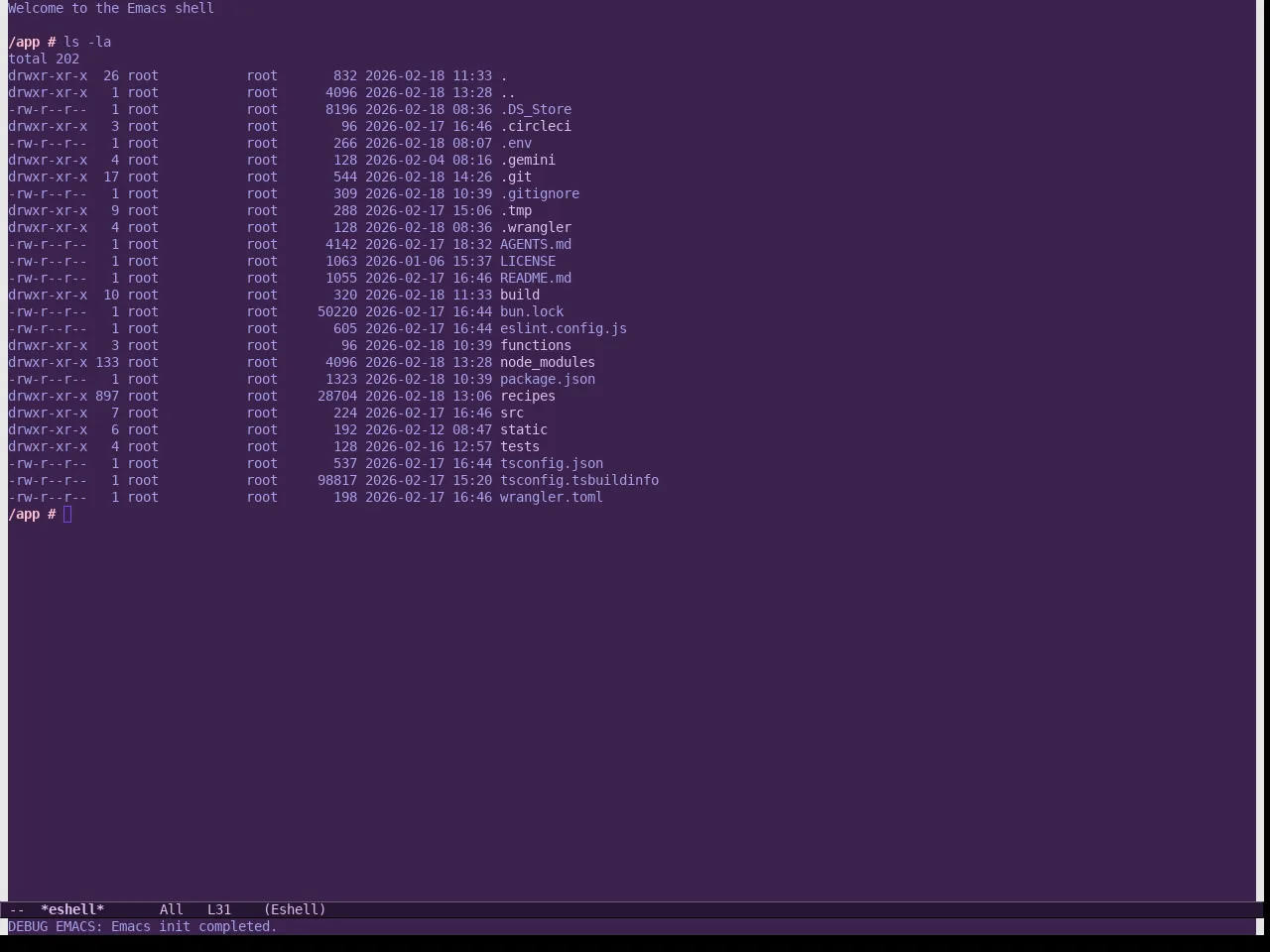Click the 28704 size of recipes
Viewport: 1270px width, 952px height.
click(337, 396)
